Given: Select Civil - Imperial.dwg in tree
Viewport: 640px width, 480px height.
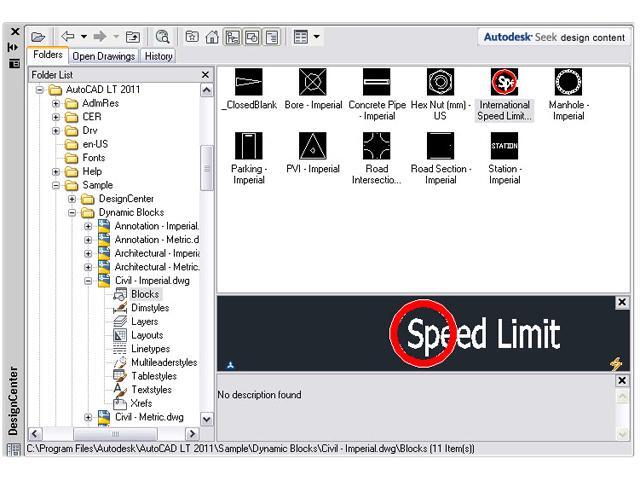Looking at the screenshot, I should click(152, 280).
